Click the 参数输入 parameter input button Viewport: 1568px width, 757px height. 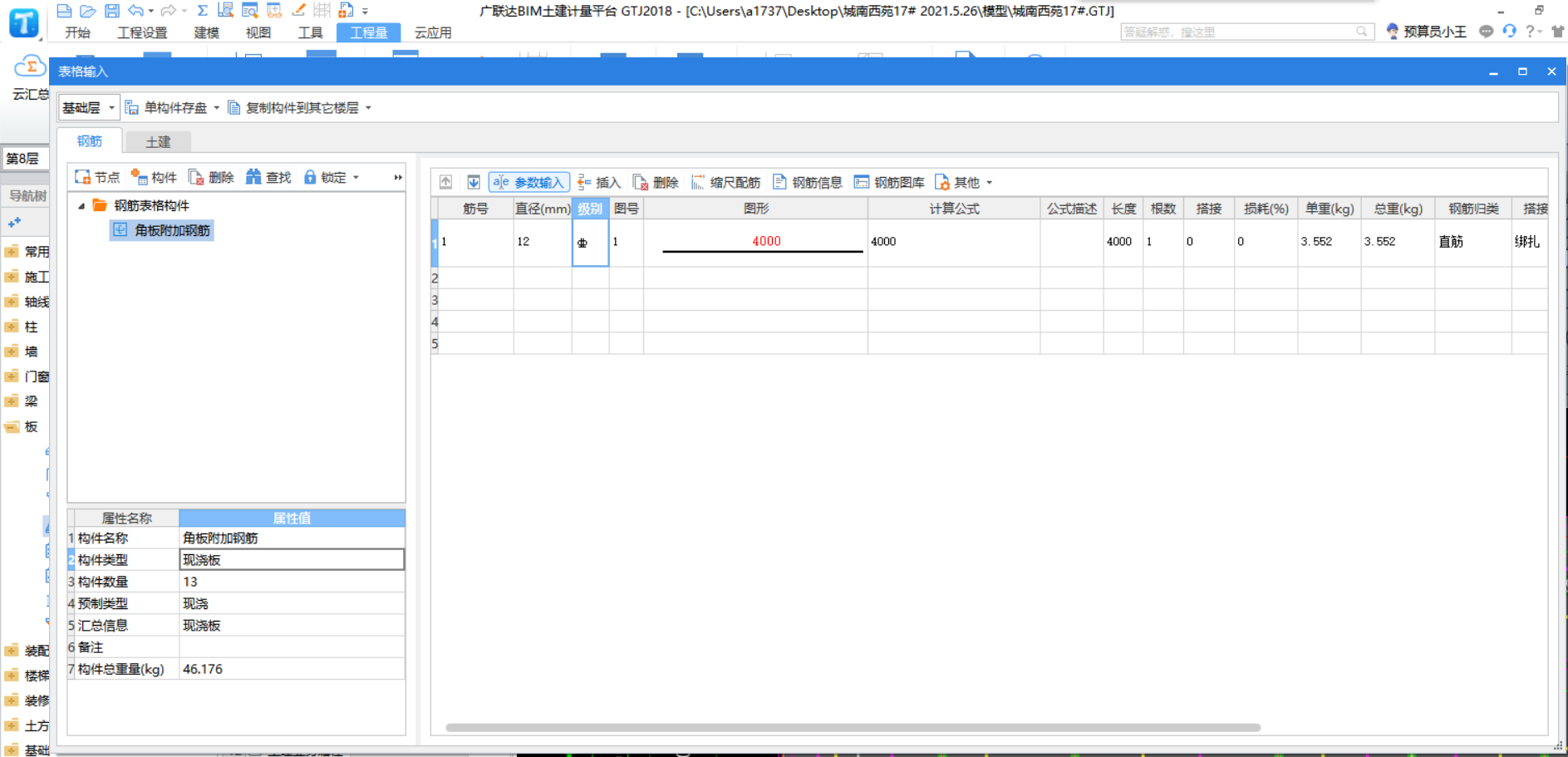click(528, 182)
